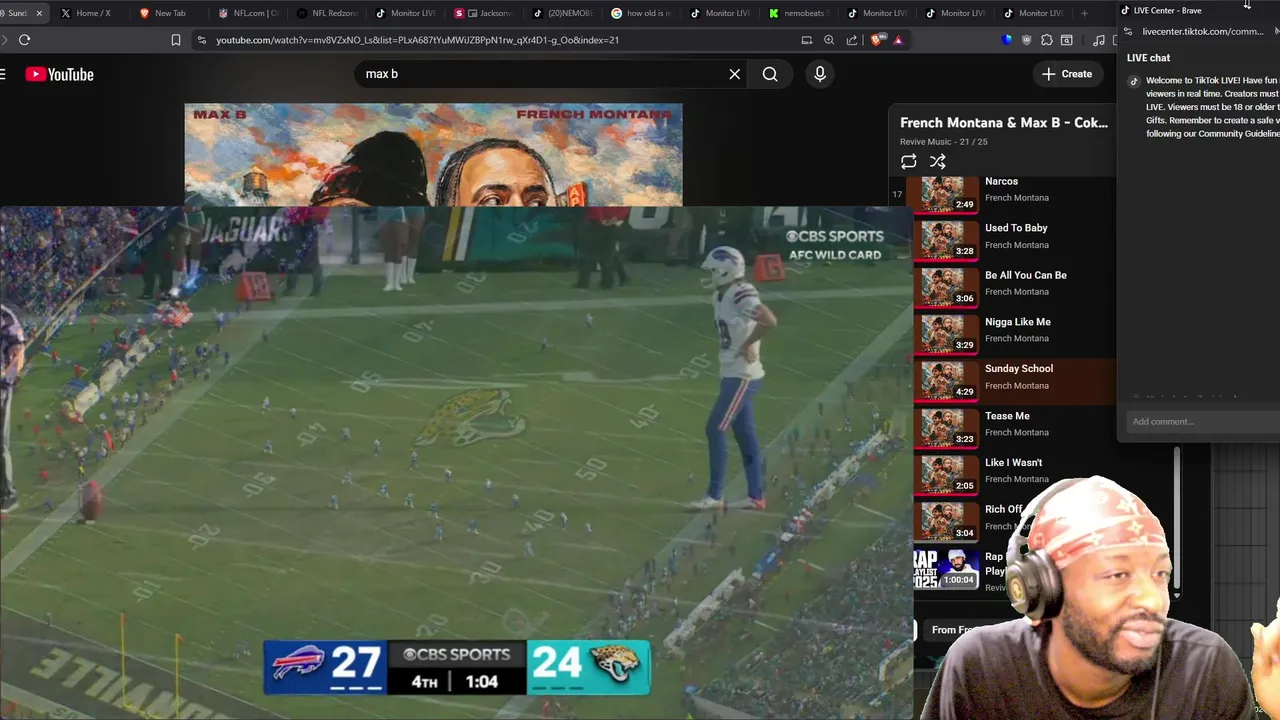
Task: Play Used To Baby from the playlist
Action: click(1015, 239)
